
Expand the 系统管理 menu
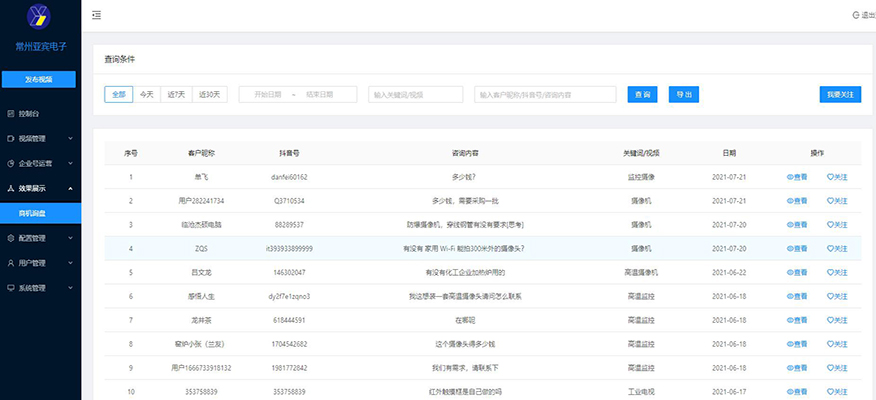[40, 288]
